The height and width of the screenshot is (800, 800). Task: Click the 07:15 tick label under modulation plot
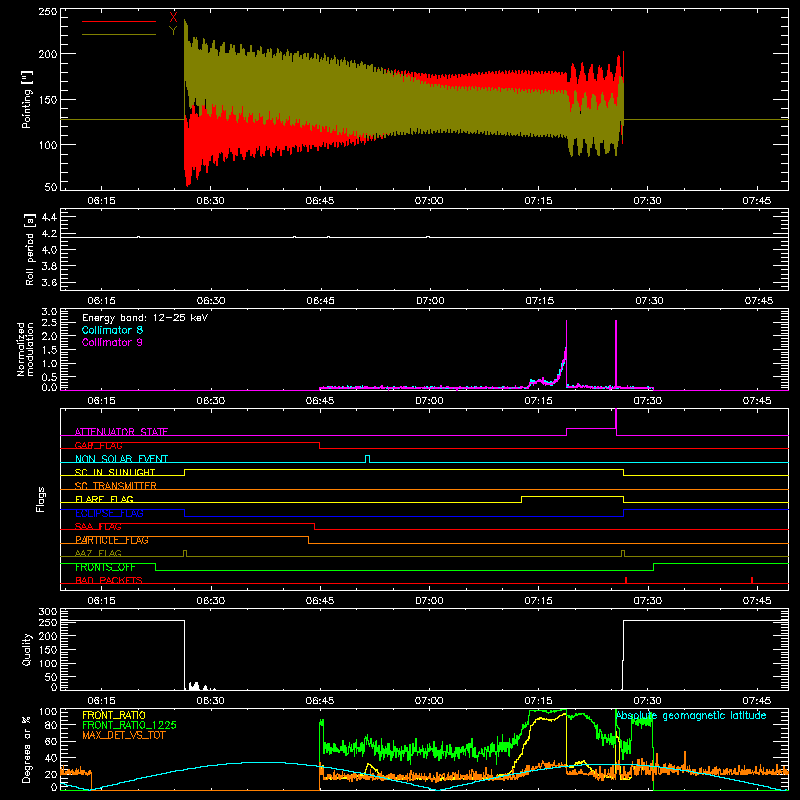tap(538, 401)
